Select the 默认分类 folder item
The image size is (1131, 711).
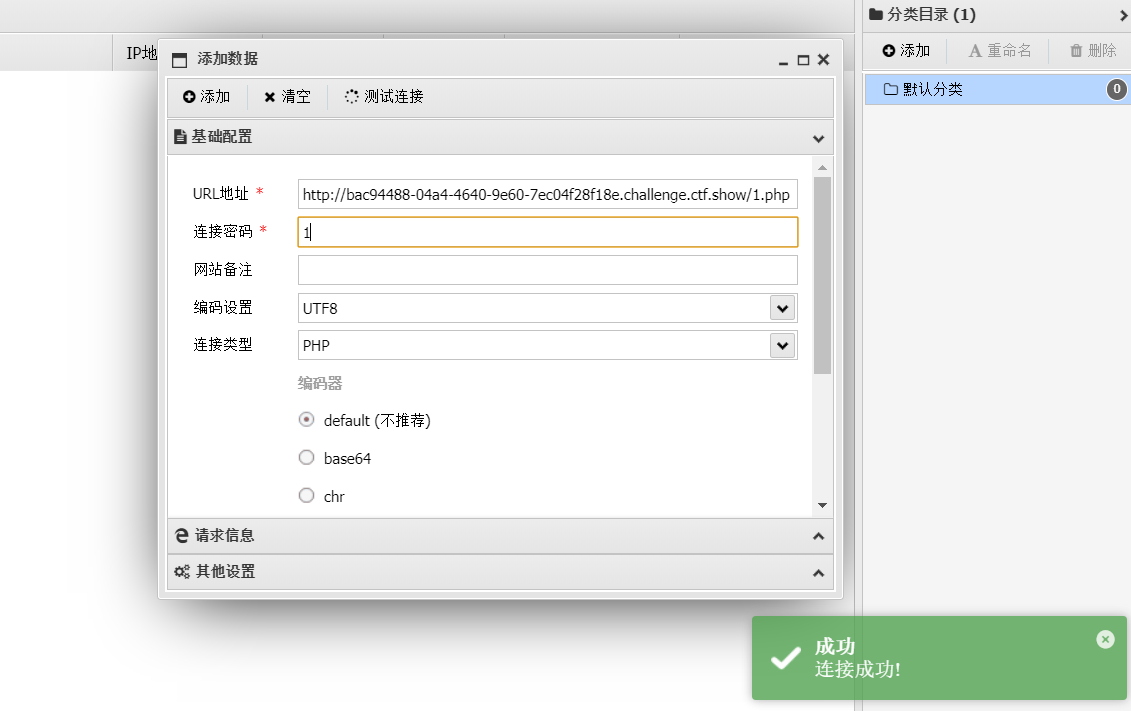[x=997, y=89]
